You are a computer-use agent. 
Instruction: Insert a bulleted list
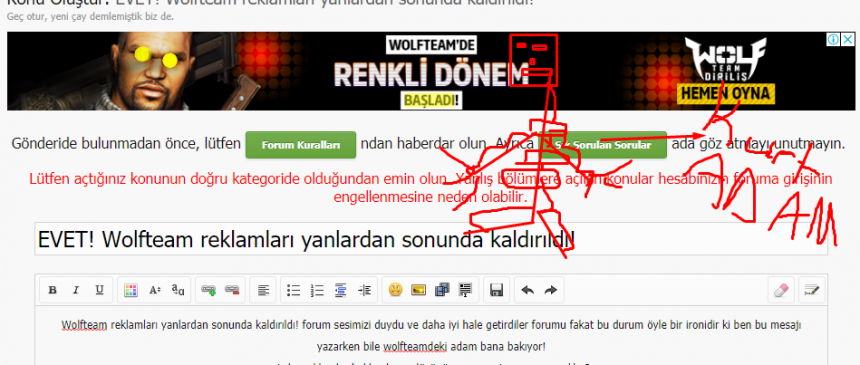click(294, 290)
